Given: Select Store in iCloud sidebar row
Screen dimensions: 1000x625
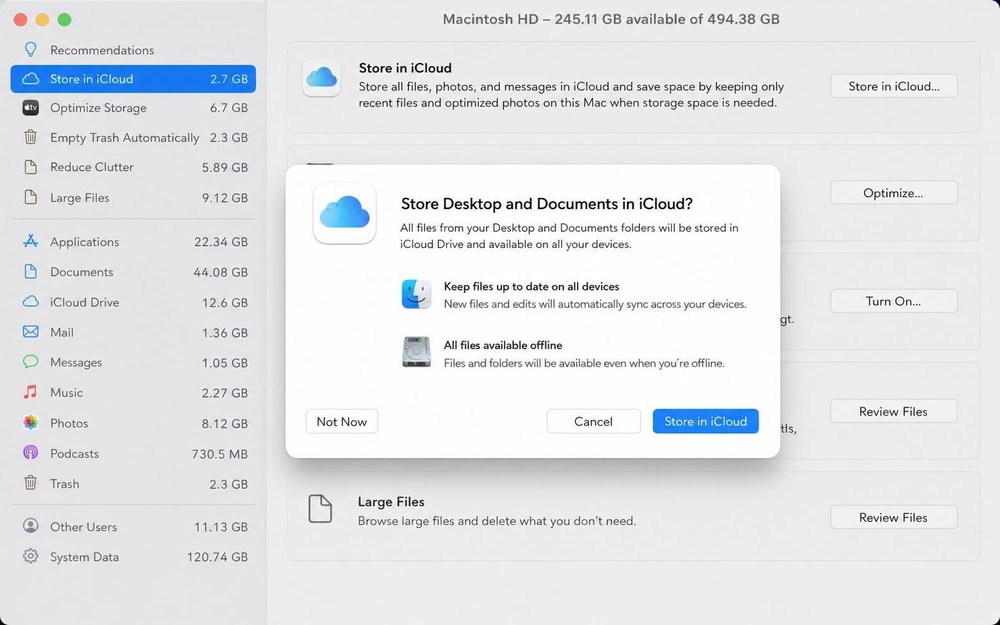Looking at the screenshot, I should tap(133, 79).
